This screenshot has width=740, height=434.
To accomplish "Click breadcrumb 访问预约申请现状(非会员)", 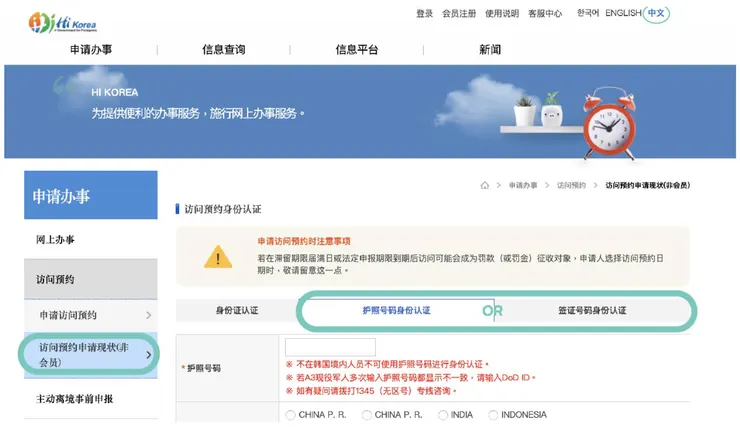I will click(x=648, y=185).
